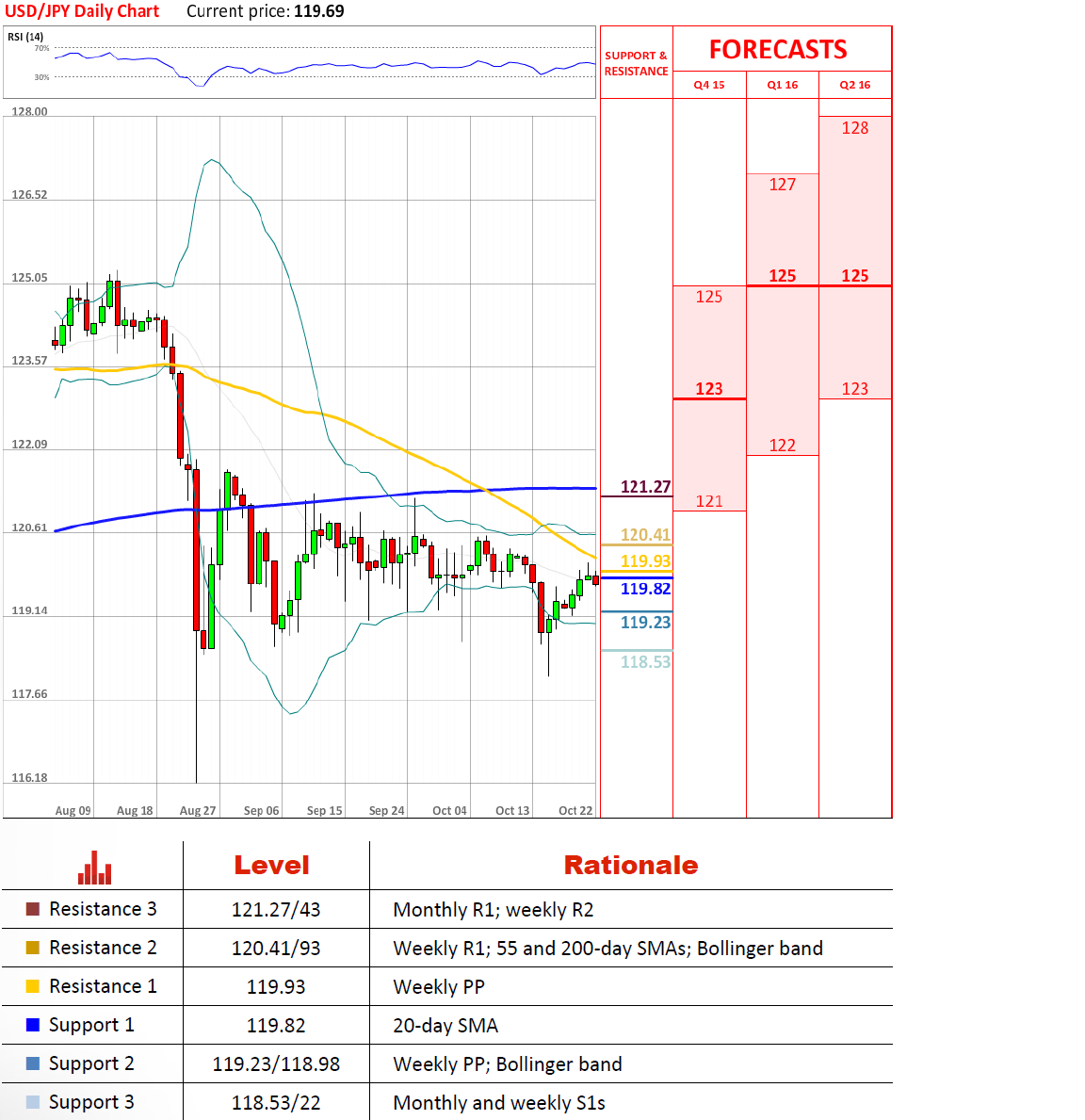The image size is (1085, 1120).
Task: Click the current price value 119.69
Action: [319, 11]
